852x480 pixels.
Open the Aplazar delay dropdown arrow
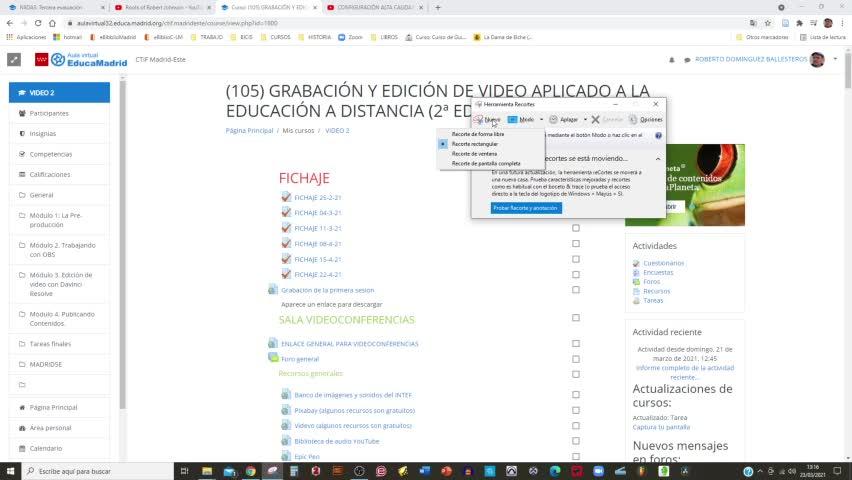(x=585, y=120)
